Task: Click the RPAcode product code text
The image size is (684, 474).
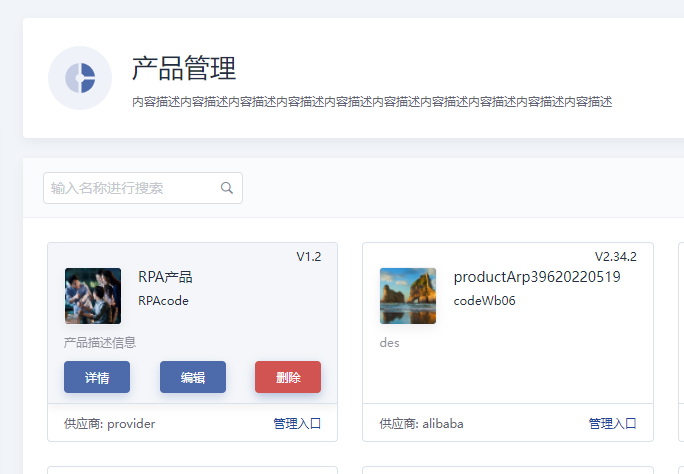Action: click(x=163, y=301)
